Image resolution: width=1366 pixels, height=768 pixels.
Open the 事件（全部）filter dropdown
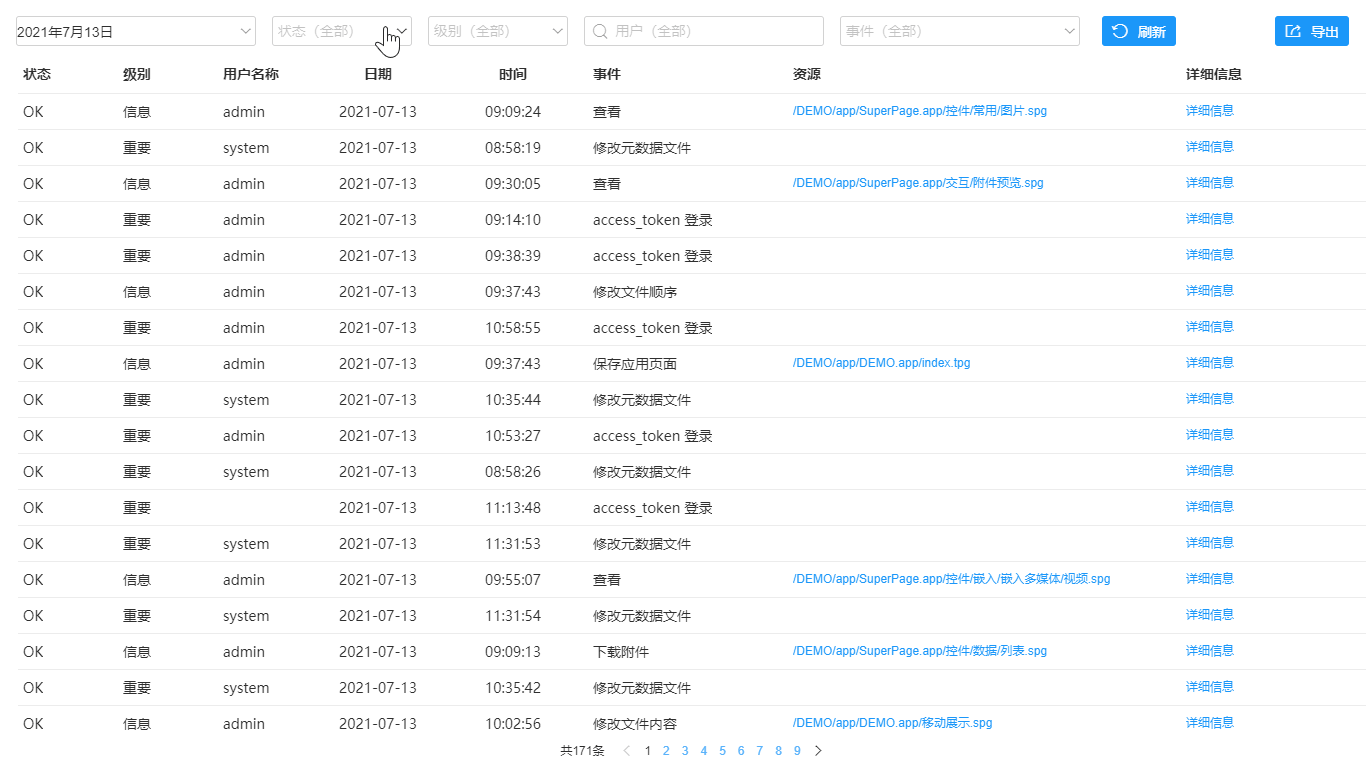coord(958,31)
